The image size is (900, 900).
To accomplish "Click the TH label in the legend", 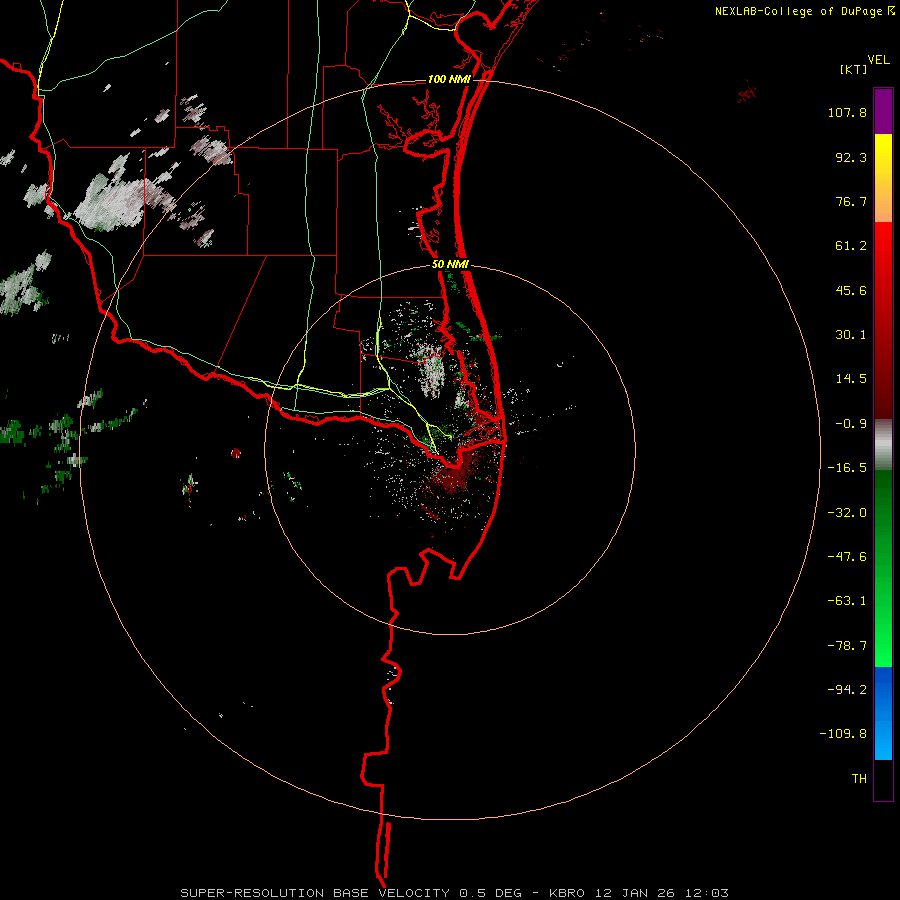I will click(859, 779).
